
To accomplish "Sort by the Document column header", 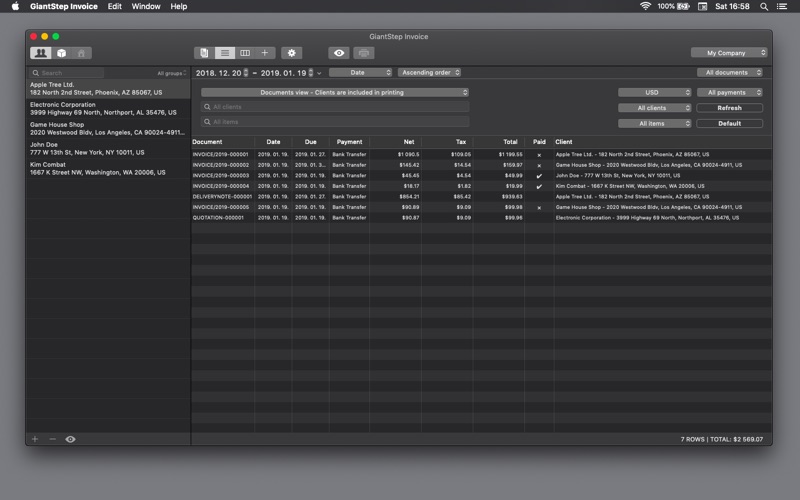I will point(223,142).
